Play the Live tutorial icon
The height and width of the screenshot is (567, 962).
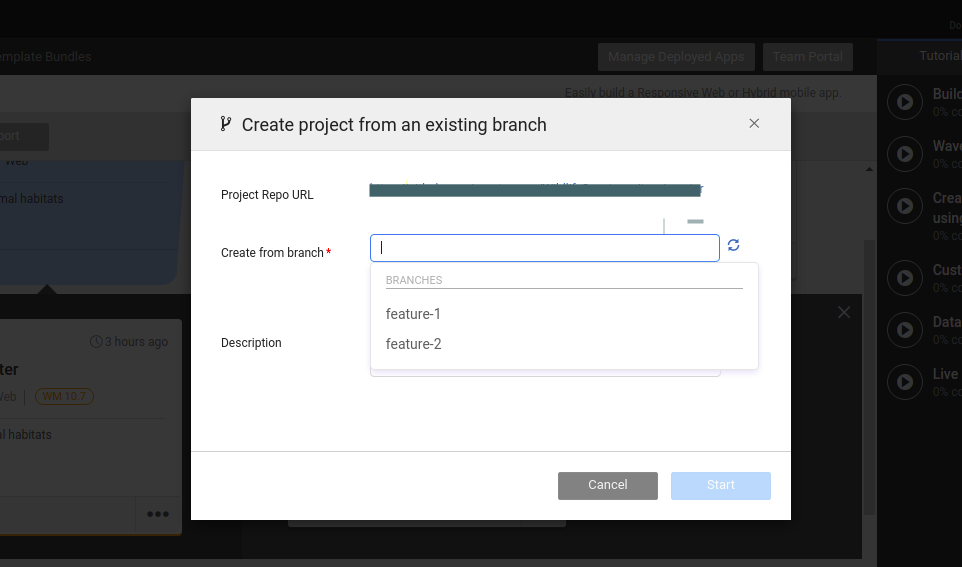click(905, 382)
